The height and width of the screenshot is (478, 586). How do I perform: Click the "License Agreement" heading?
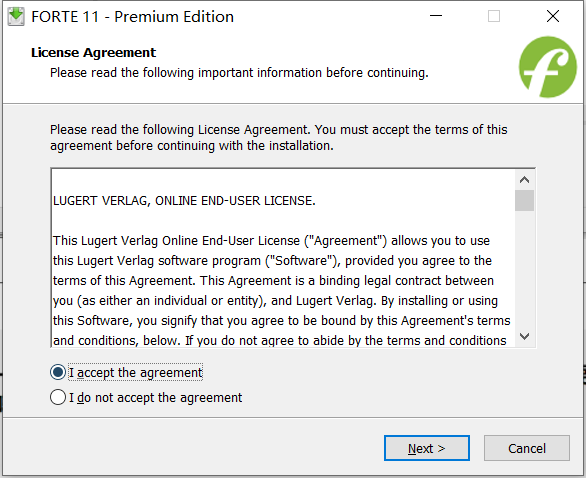tap(93, 53)
